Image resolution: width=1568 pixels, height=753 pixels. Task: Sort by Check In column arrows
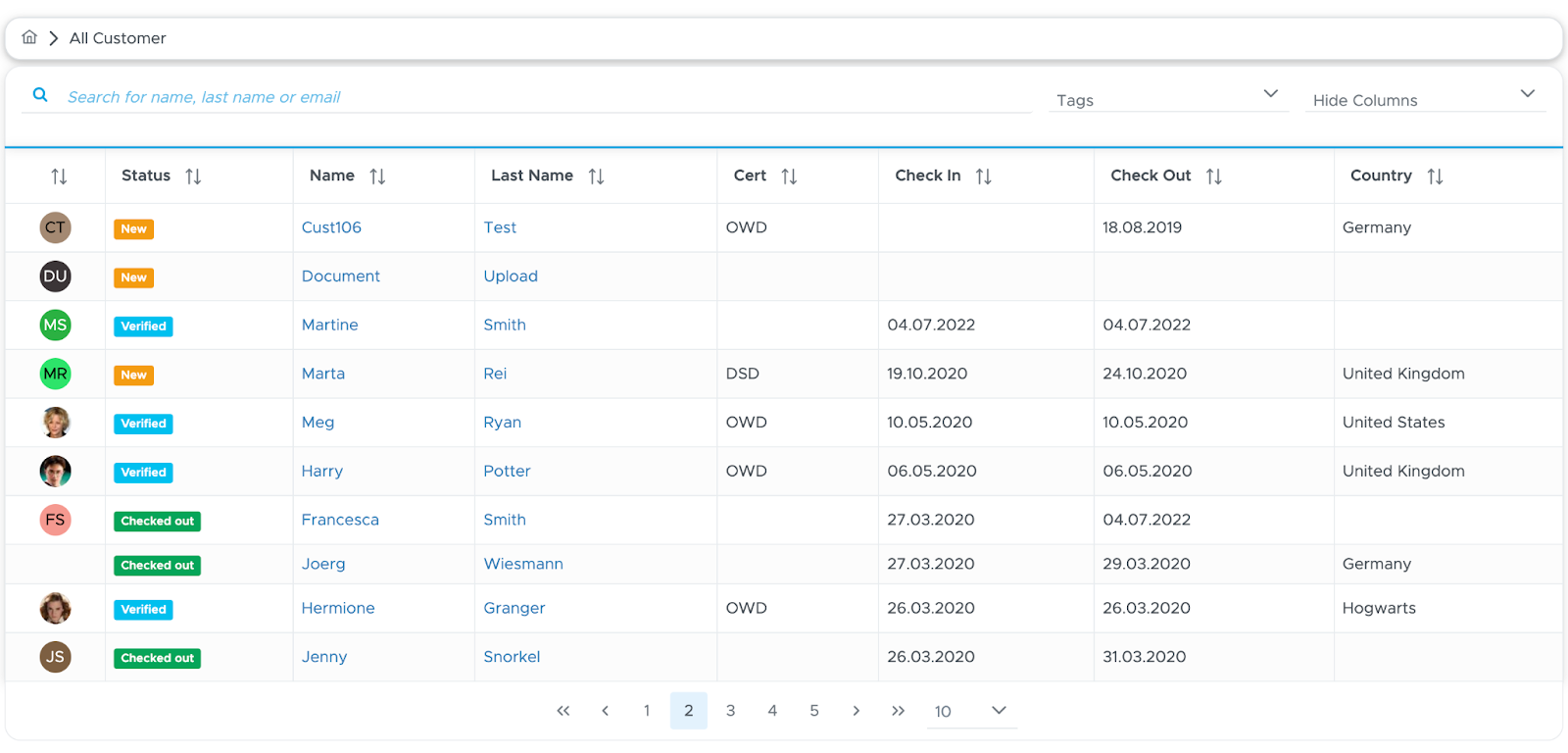[x=984, y=176]
